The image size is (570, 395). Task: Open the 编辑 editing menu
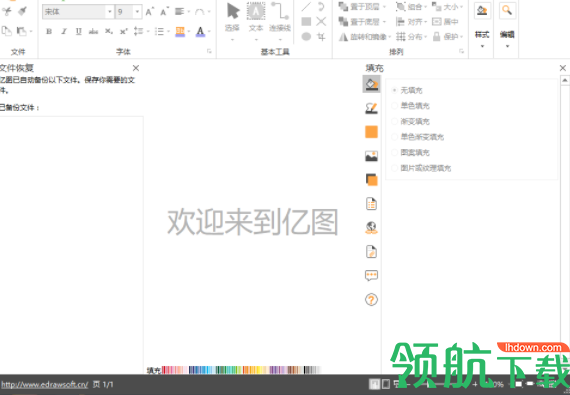click(507, 25)
